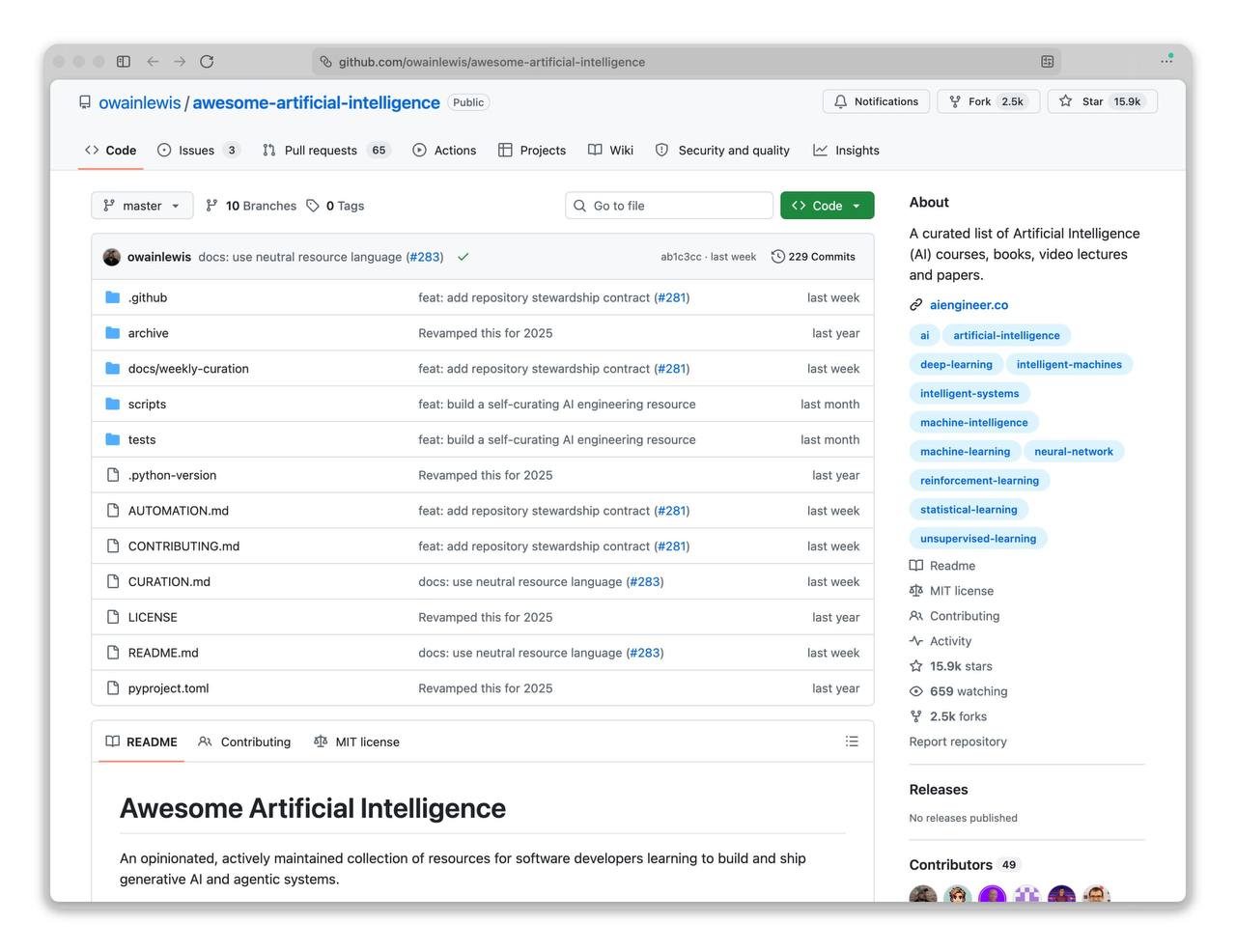The width and height of the screenshot is (1236, 952).
Task: Click the .github folder icon
Action: click(113, 297)
